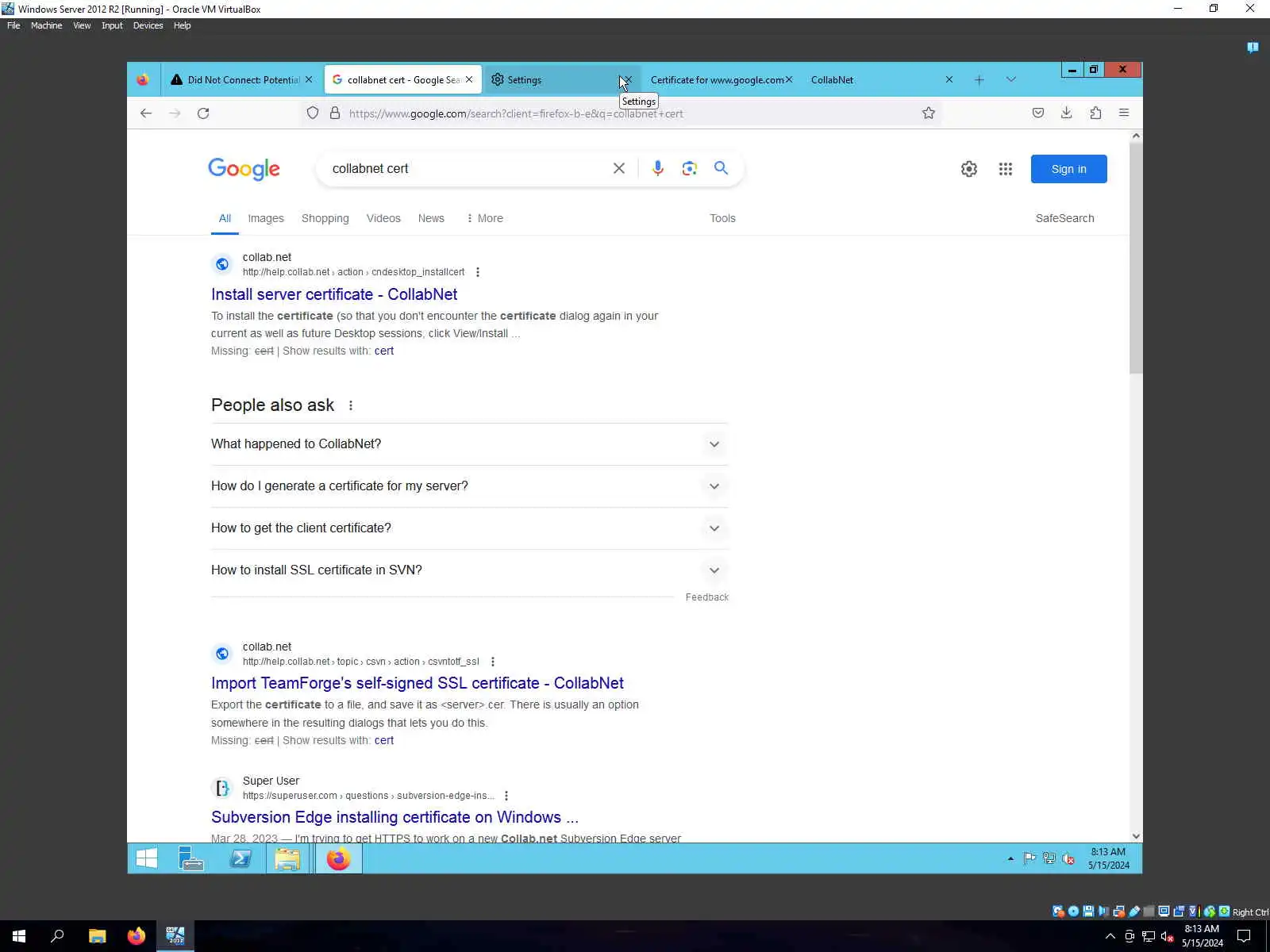Switch to the News results tab
1270x952 pixels.
[x=431, y=218]
